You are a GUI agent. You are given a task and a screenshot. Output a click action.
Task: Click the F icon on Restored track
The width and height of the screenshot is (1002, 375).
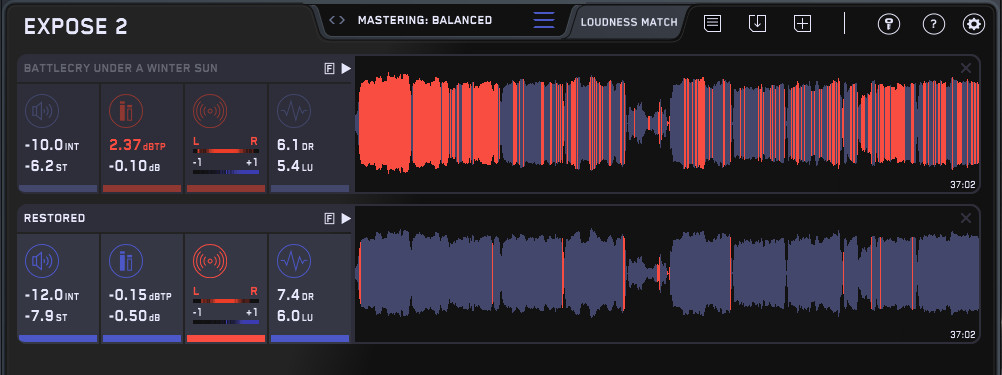[x=329, y=219]
